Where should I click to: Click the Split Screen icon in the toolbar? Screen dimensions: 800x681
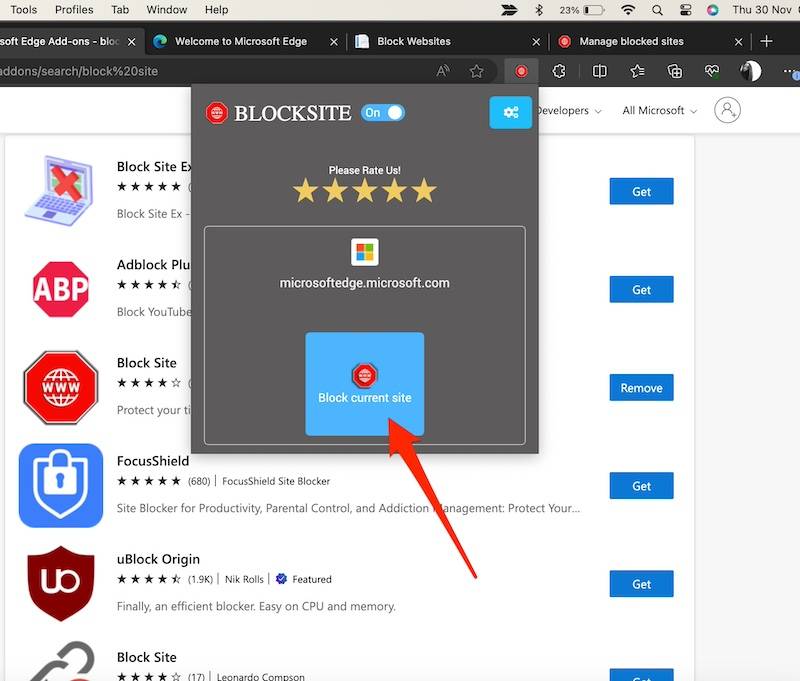click(599, 71)
